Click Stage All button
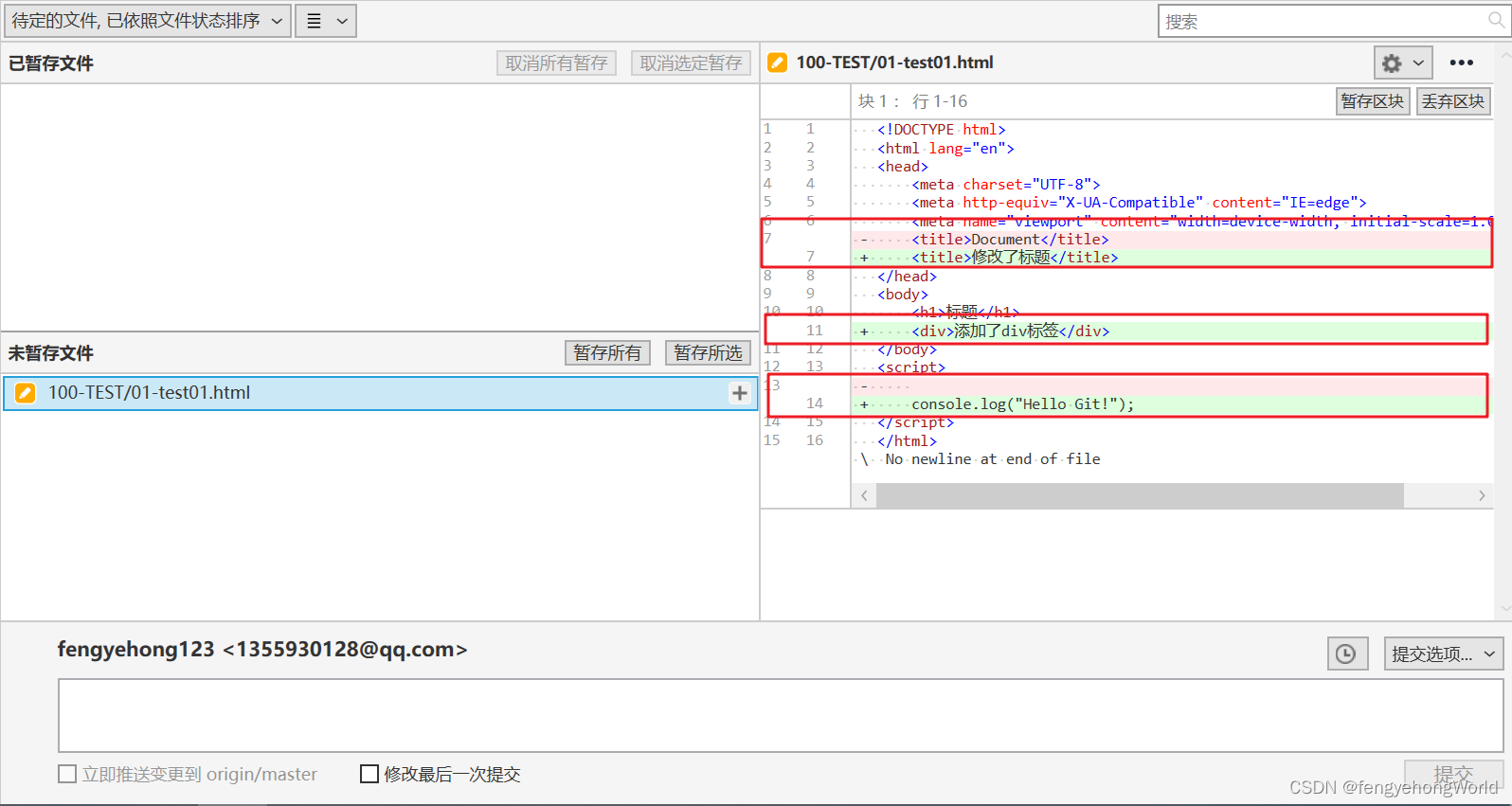The width and height of the screenshot is (1512, 806). [x=607, y=353]
